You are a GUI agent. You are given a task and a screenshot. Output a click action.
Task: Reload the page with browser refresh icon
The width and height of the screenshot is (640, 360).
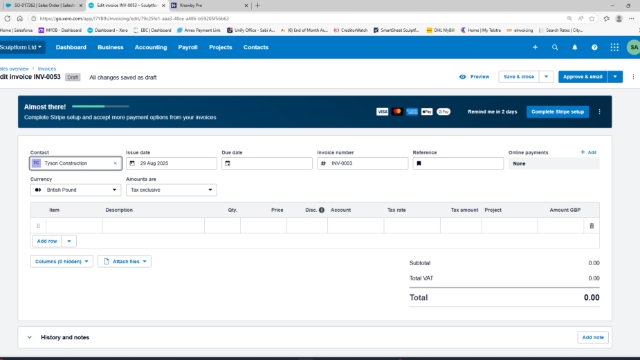tap(7, 18)
